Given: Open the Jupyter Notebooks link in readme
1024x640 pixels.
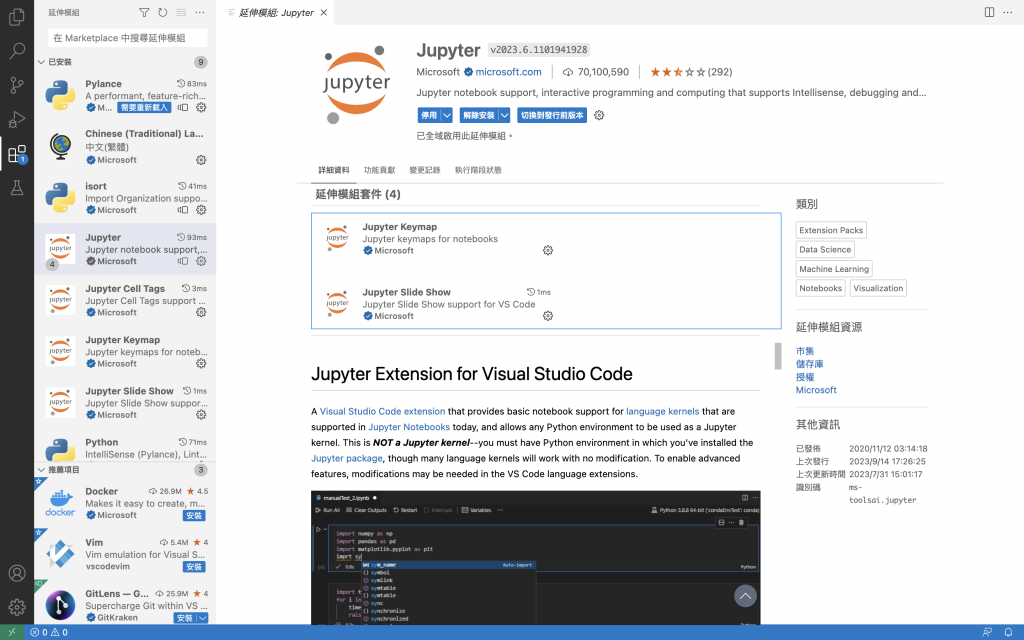Looking at the screenshot, I should click(x=409, y=426).
